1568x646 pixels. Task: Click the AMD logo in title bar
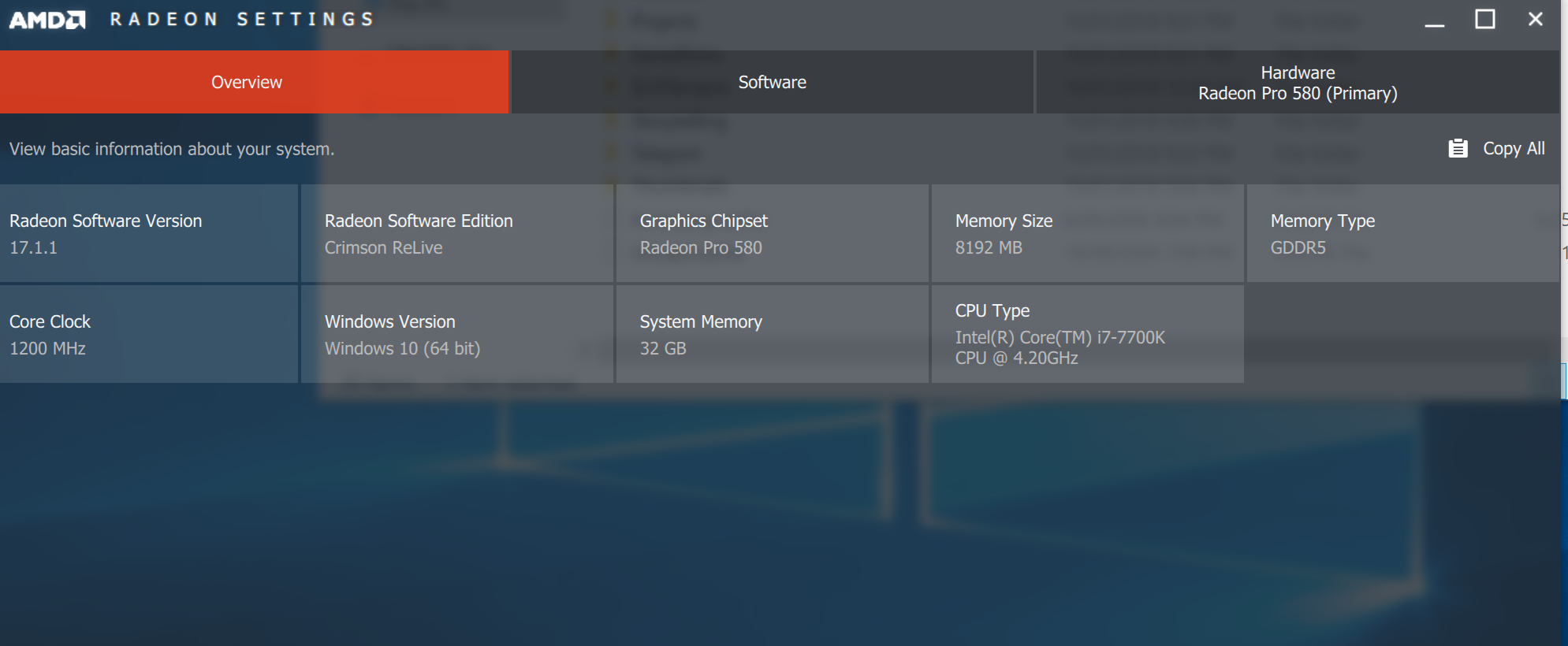pos(47,20)
